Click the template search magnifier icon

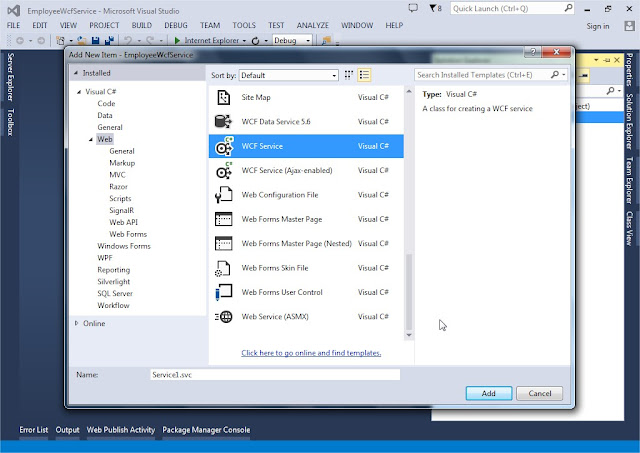(555, 75)
